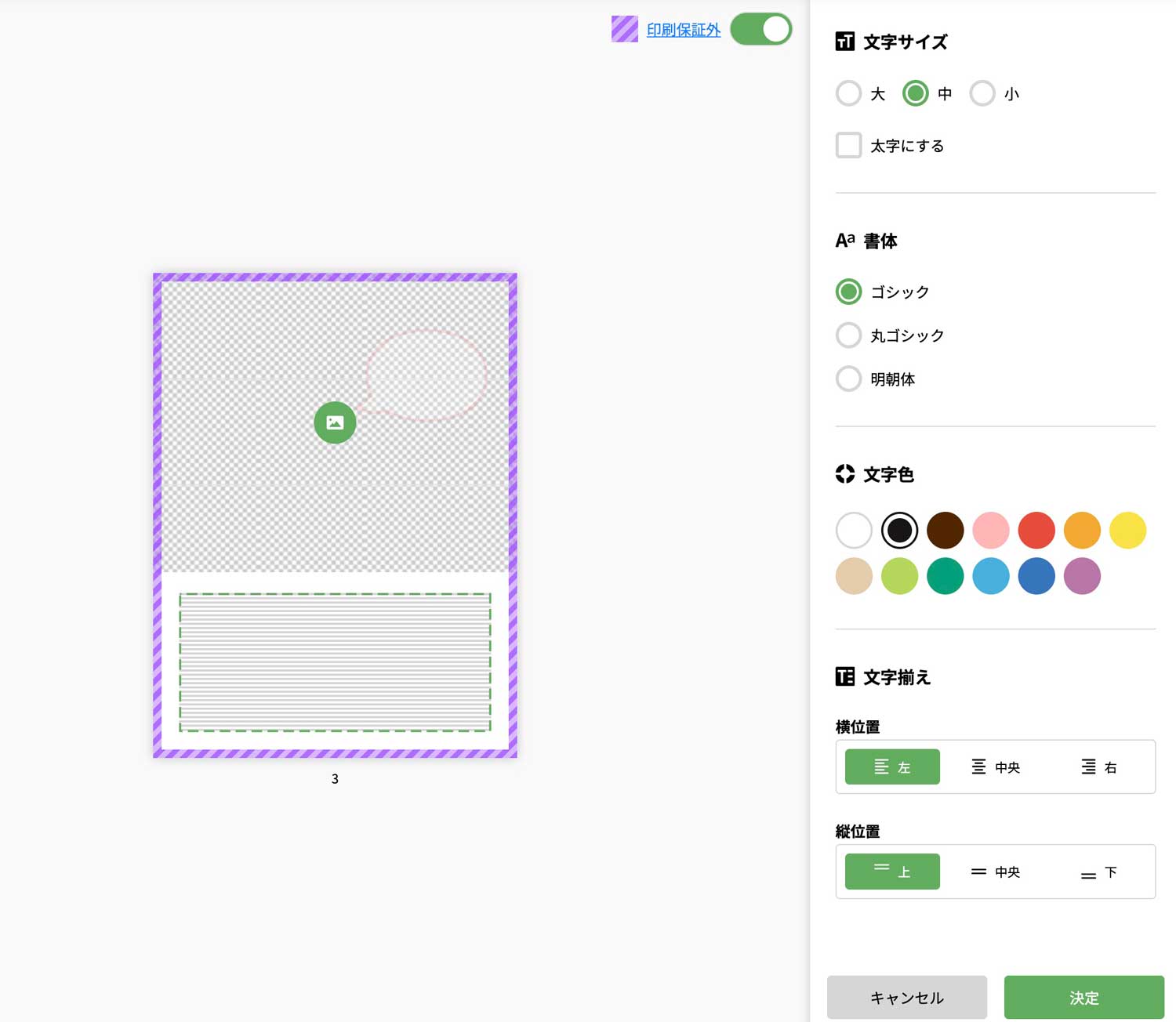
Task: Align text vertically to bottom
Action: [1098, 872]
